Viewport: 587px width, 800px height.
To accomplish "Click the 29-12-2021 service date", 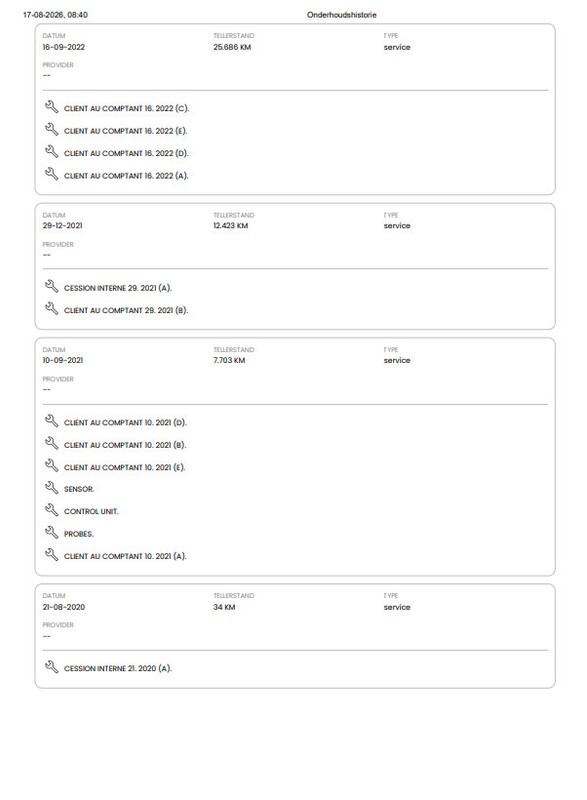I will 62,226.
